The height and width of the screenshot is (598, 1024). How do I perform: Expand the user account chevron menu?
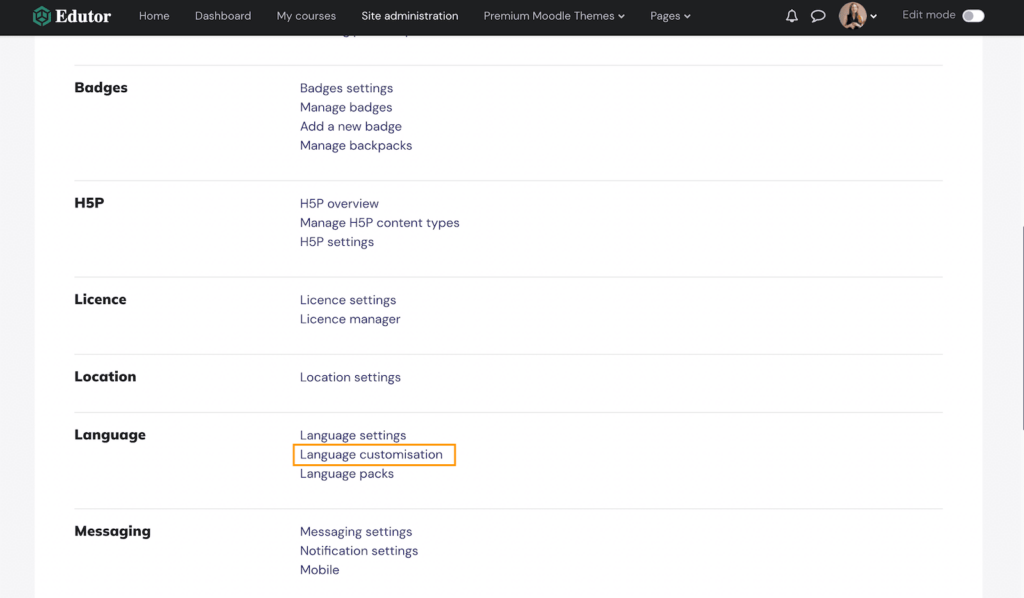coord(873,18)
